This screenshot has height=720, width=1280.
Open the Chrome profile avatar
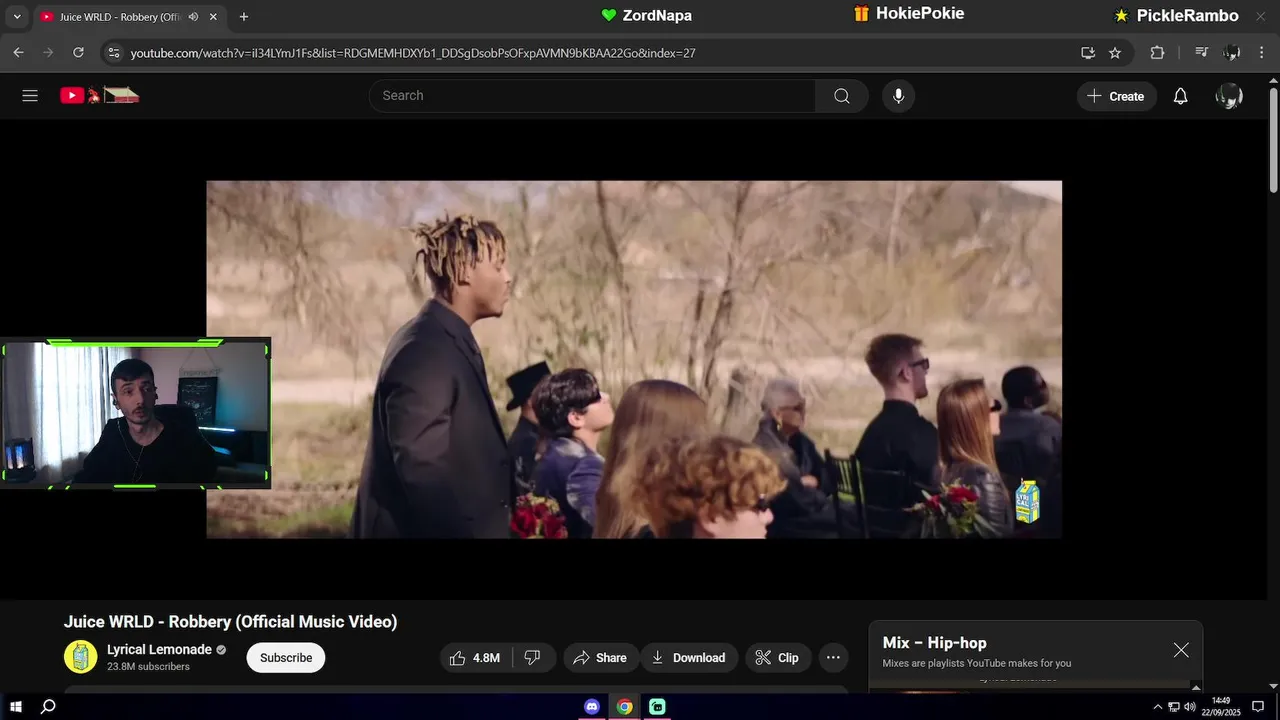pyautogui.click(x=1232, y=53)
